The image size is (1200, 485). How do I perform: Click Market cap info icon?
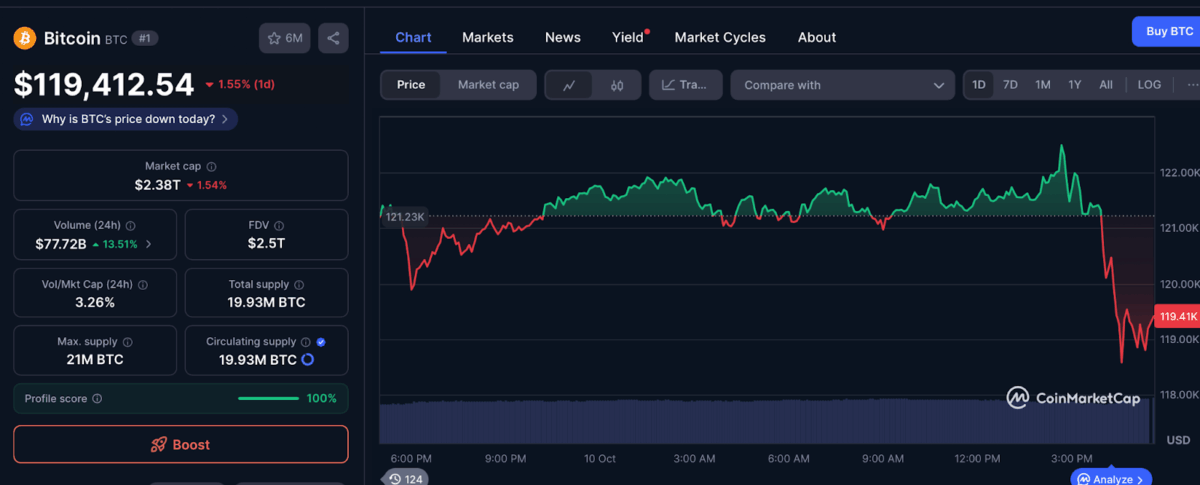[211, 167]
